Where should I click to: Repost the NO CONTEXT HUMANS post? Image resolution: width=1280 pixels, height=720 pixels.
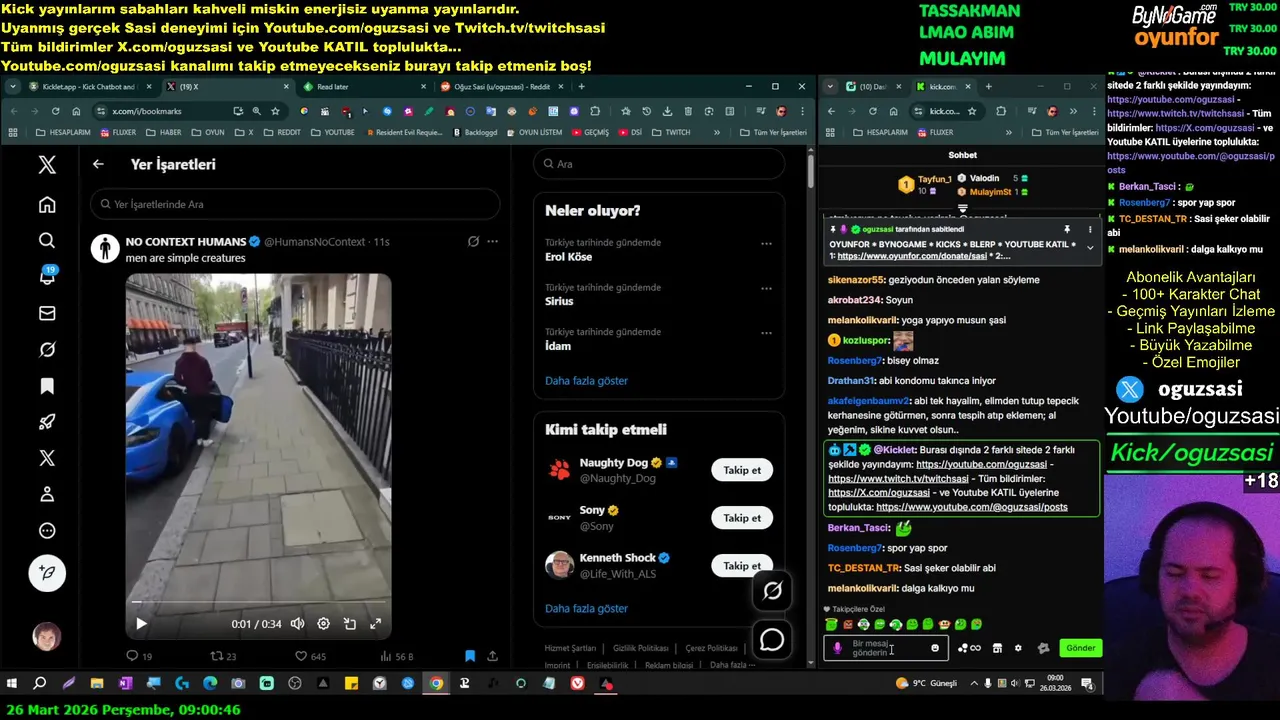click(223, 656)
